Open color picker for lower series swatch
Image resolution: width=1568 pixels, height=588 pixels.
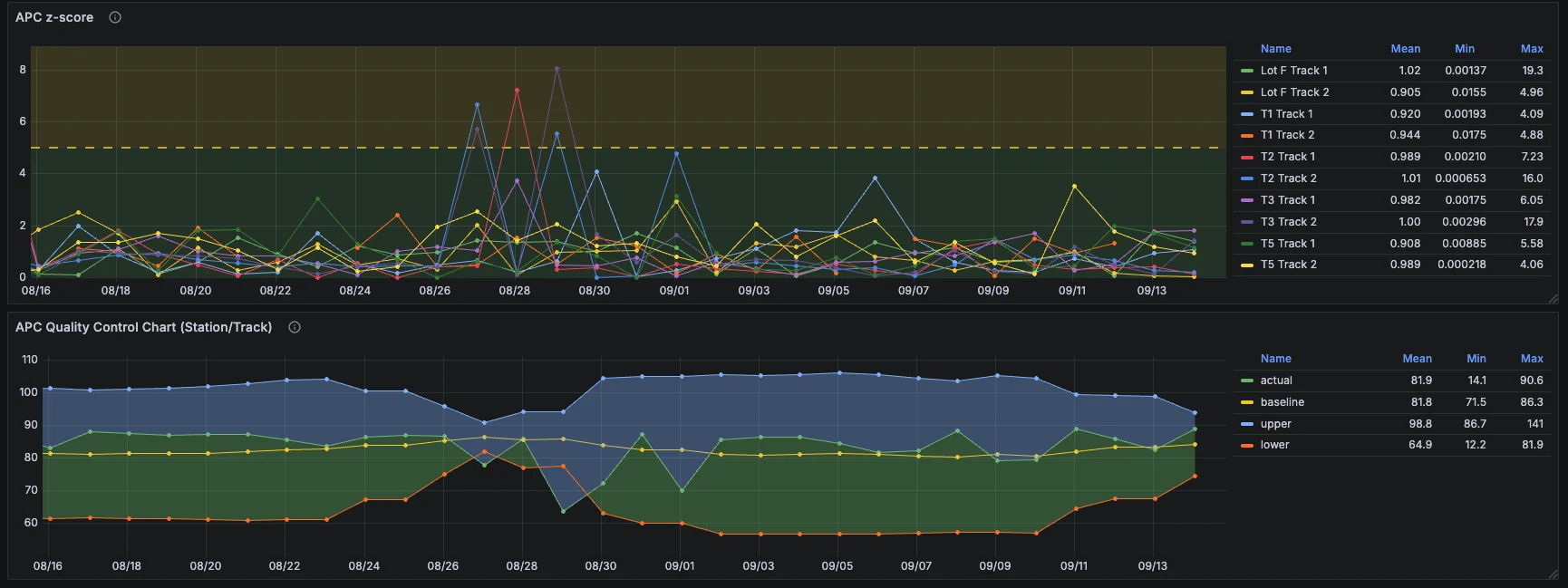point(1246,445)
